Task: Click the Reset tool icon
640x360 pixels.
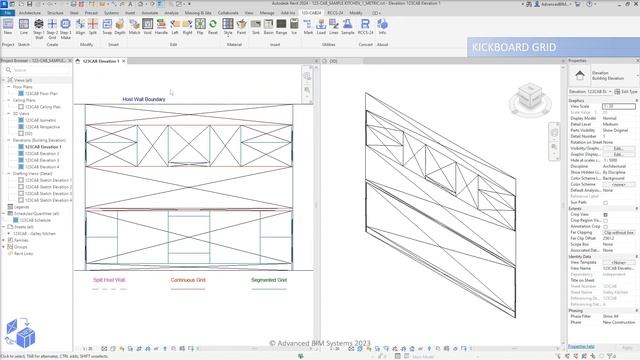Action: (x=213, y=26)
